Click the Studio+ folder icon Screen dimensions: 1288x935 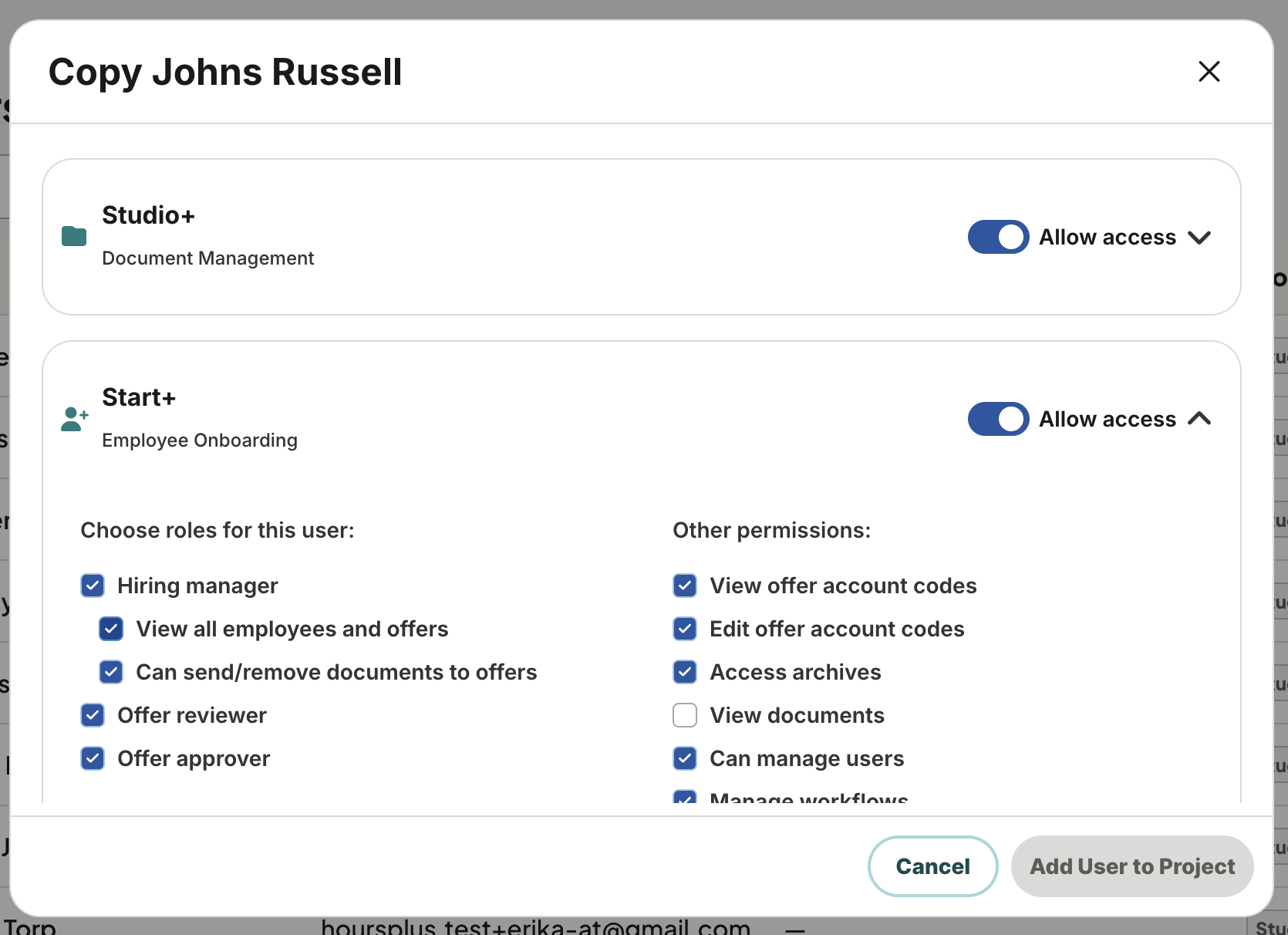coord(74,236)
